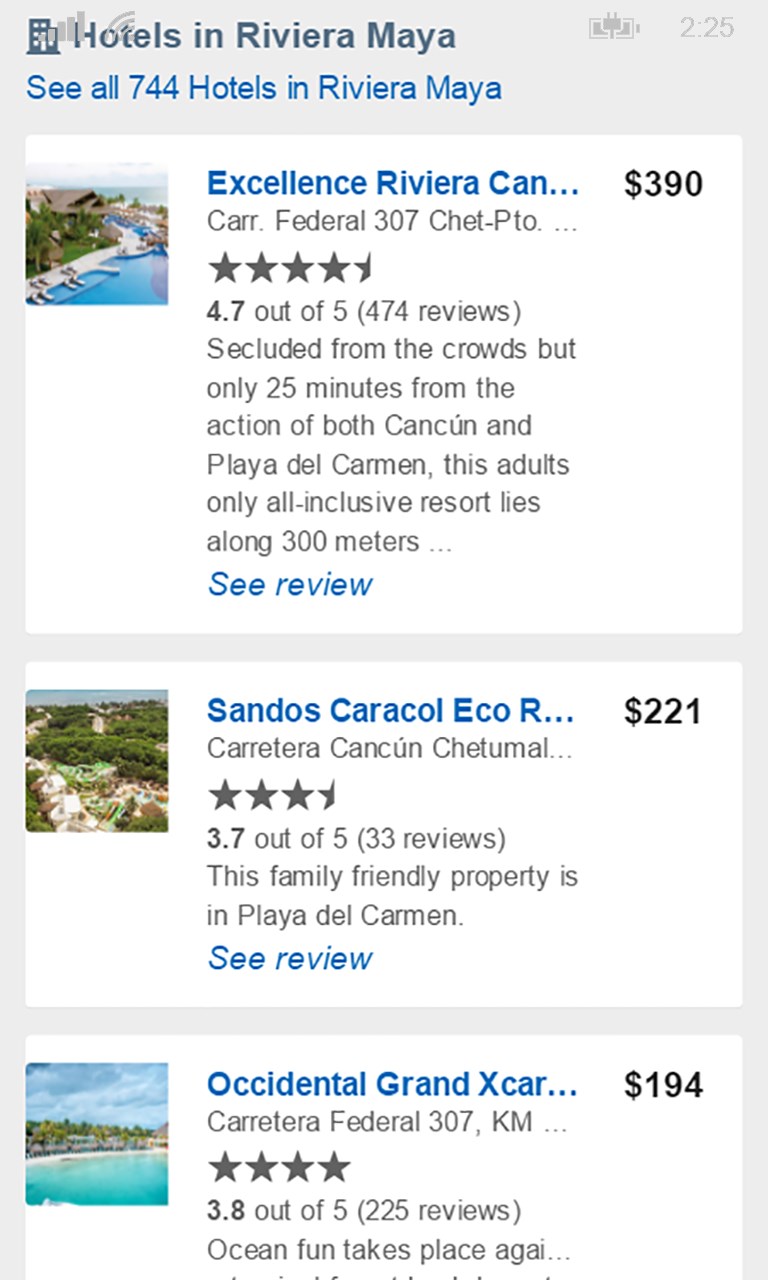Screen dimensions: 768x1280
Task: Select the $221 price
Action: [x=663, y=711]
